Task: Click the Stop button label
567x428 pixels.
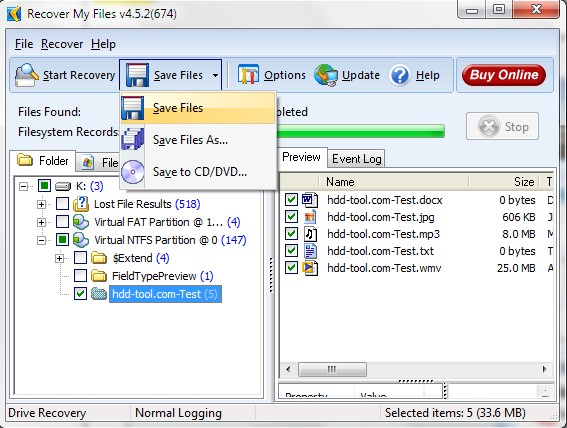Action: pyautogui.click(x=517, y=127)
